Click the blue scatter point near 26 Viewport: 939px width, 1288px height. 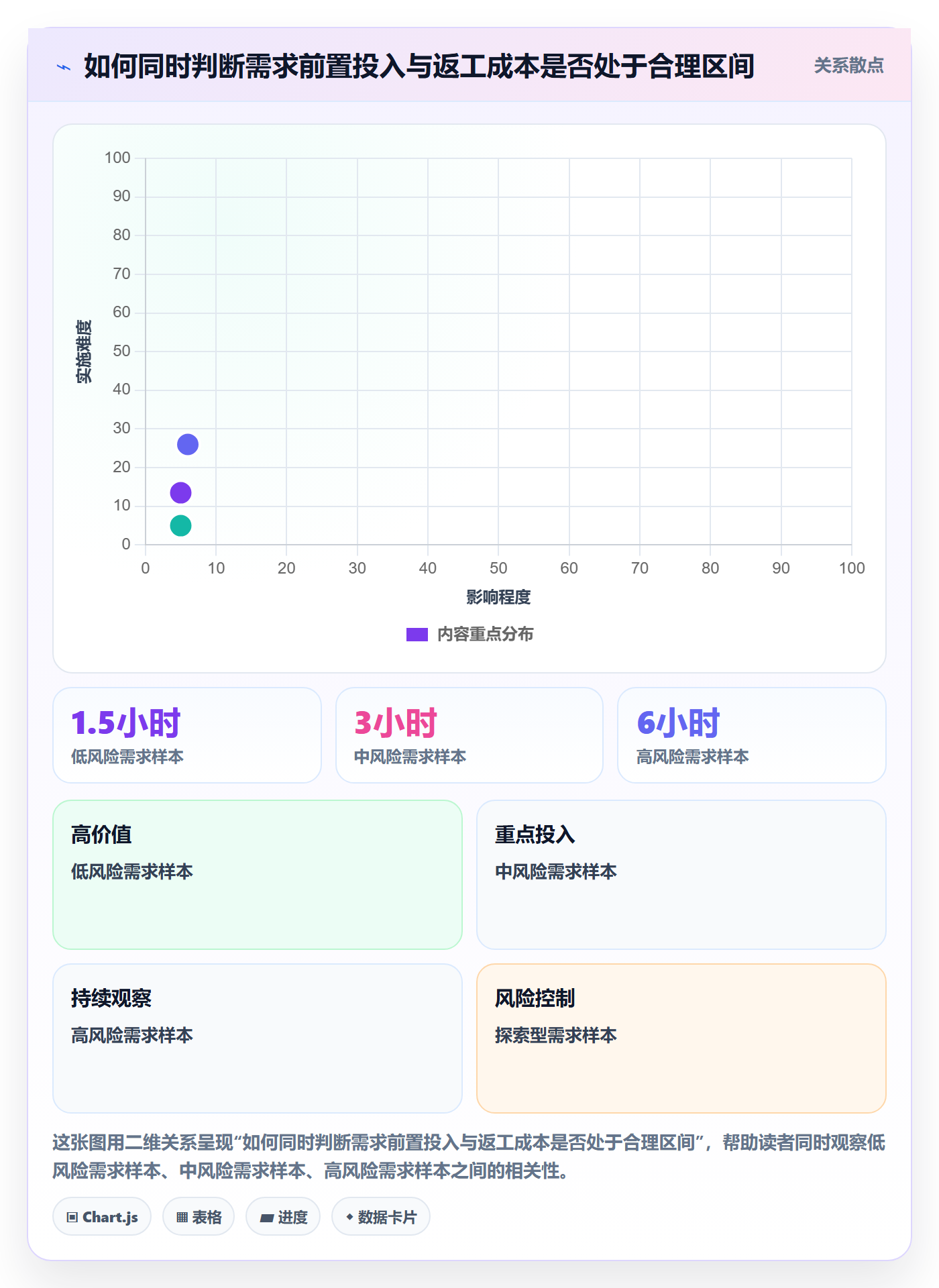click(188, 444)
